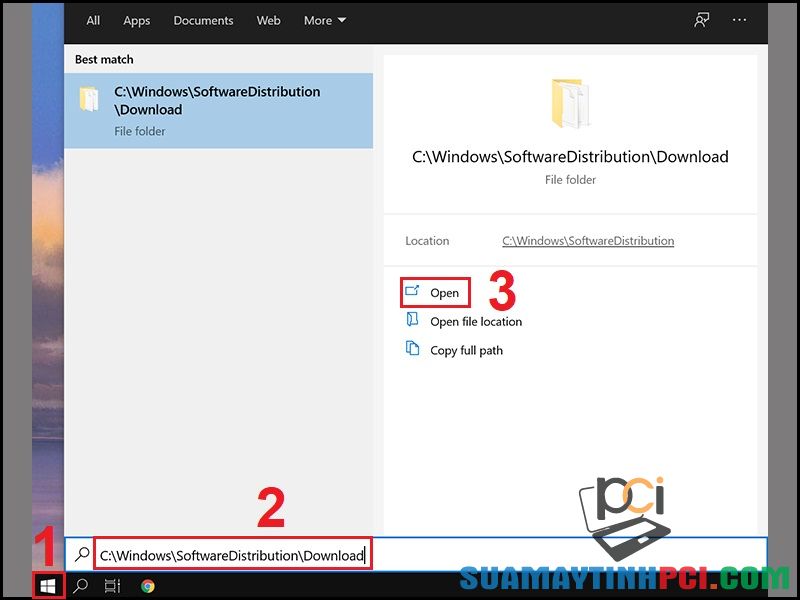800x600 pixels.
Task: Click the File folder label in preview pane
Action: tap(570, 180)
